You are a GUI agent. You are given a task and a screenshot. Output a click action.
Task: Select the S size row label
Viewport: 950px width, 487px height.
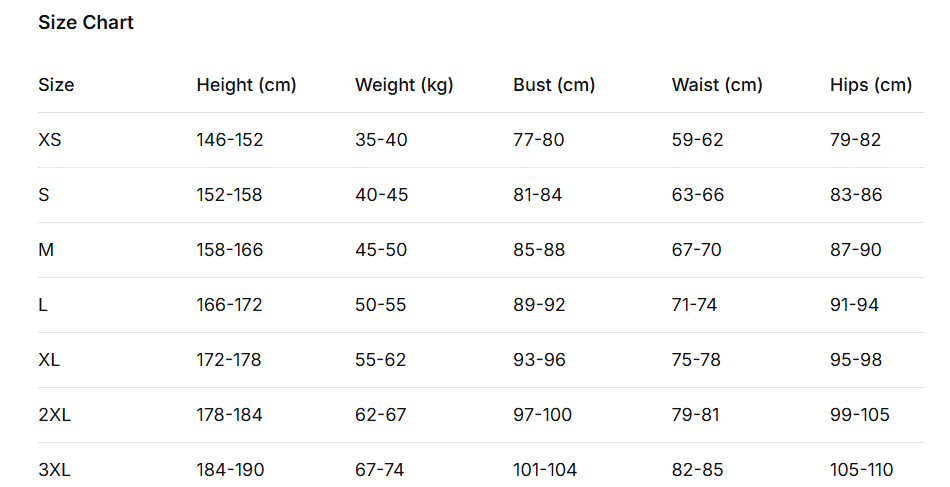[44, 195]
